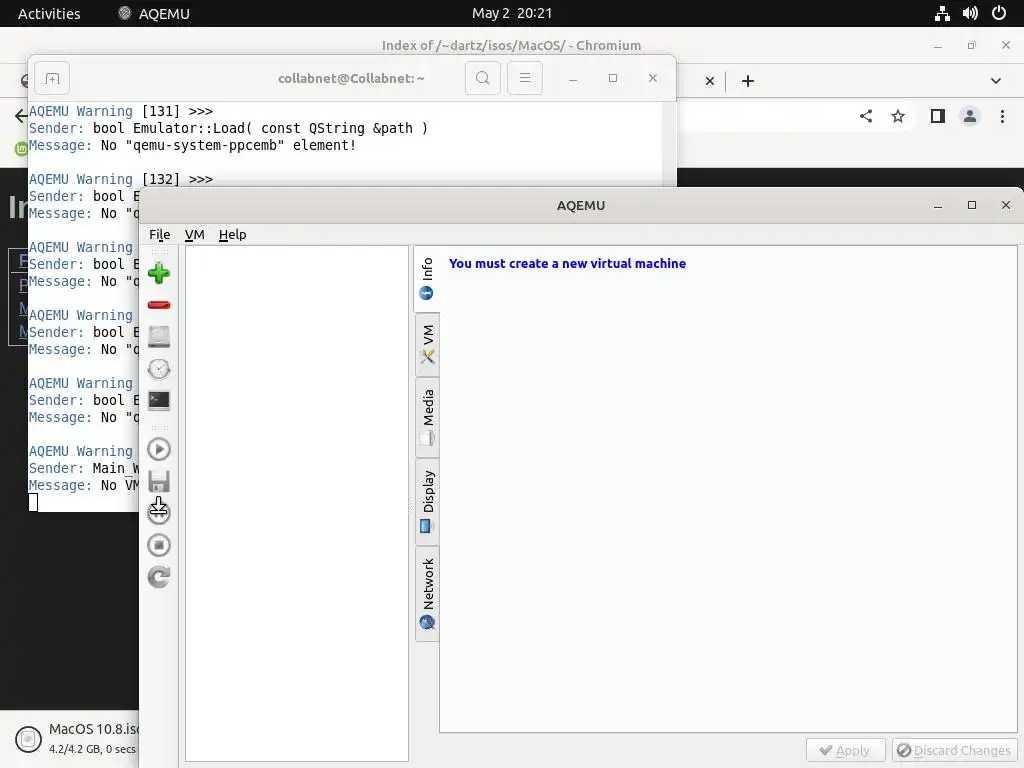Viewport: 1024px width, 768px height.
Task: Start the virtual machine with play icon
Action: pos(159,449)
